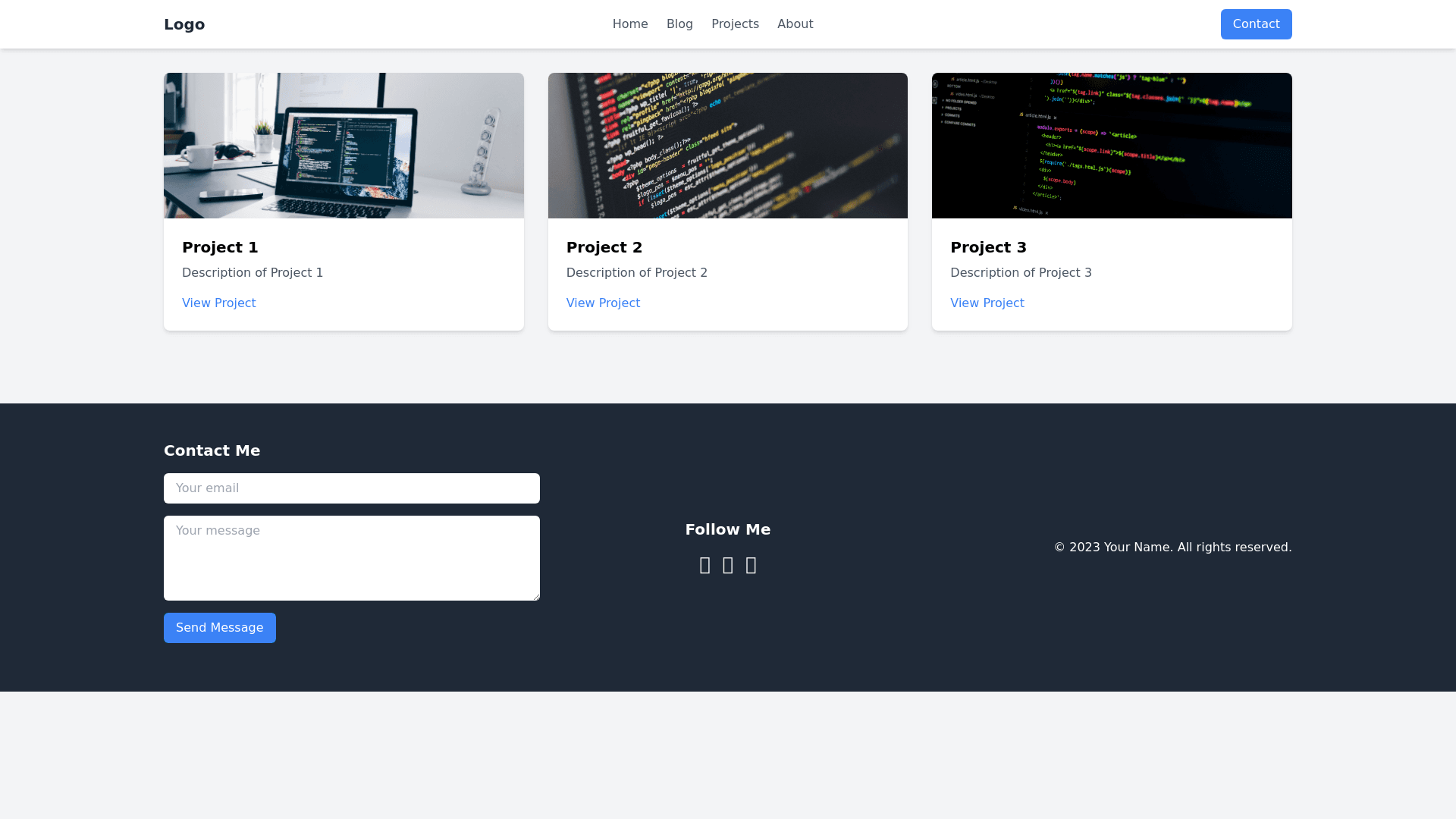Open the Projects nav link
The height and width of the screenshot is (819, 1456).
pyautogui.click(x=735, y=24)
